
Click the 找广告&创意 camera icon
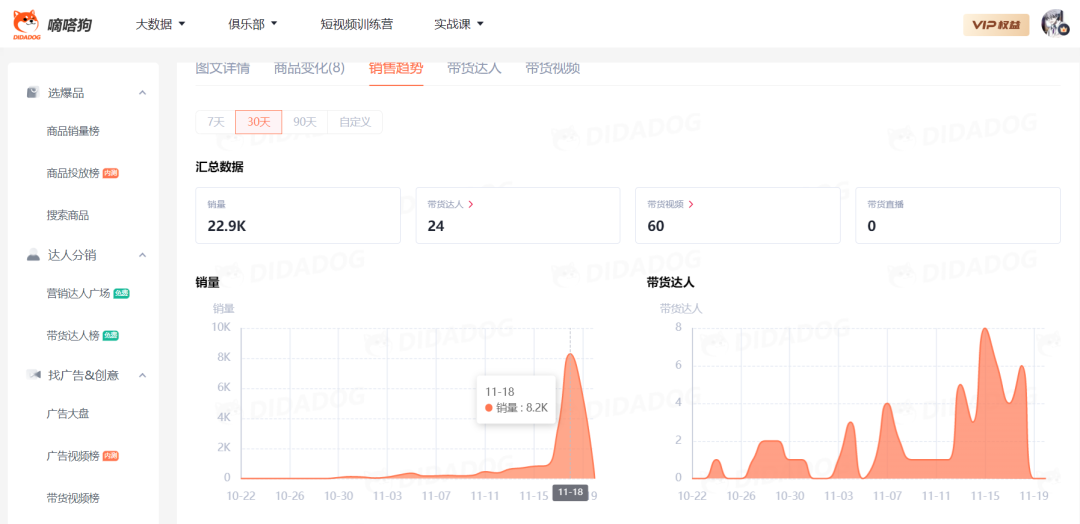tap(32, 375)
